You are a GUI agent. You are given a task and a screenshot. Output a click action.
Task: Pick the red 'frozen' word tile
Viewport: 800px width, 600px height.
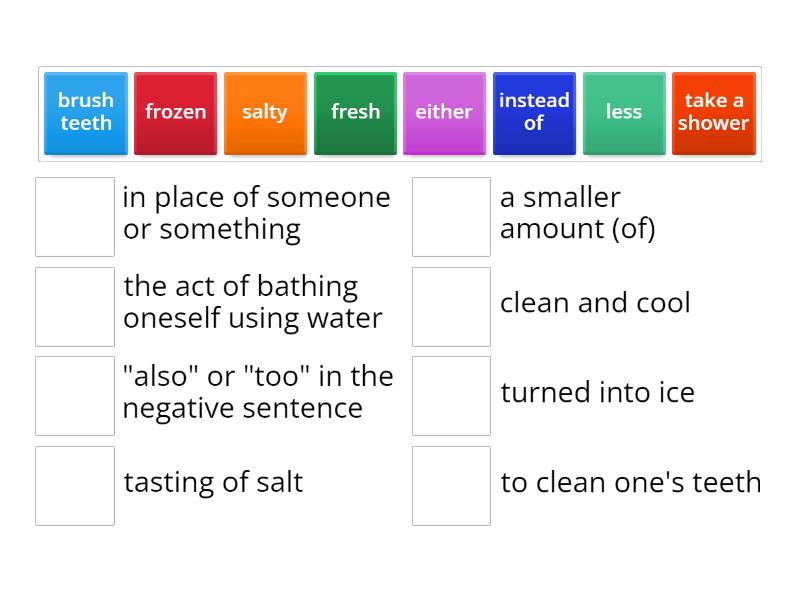(175, 112)
